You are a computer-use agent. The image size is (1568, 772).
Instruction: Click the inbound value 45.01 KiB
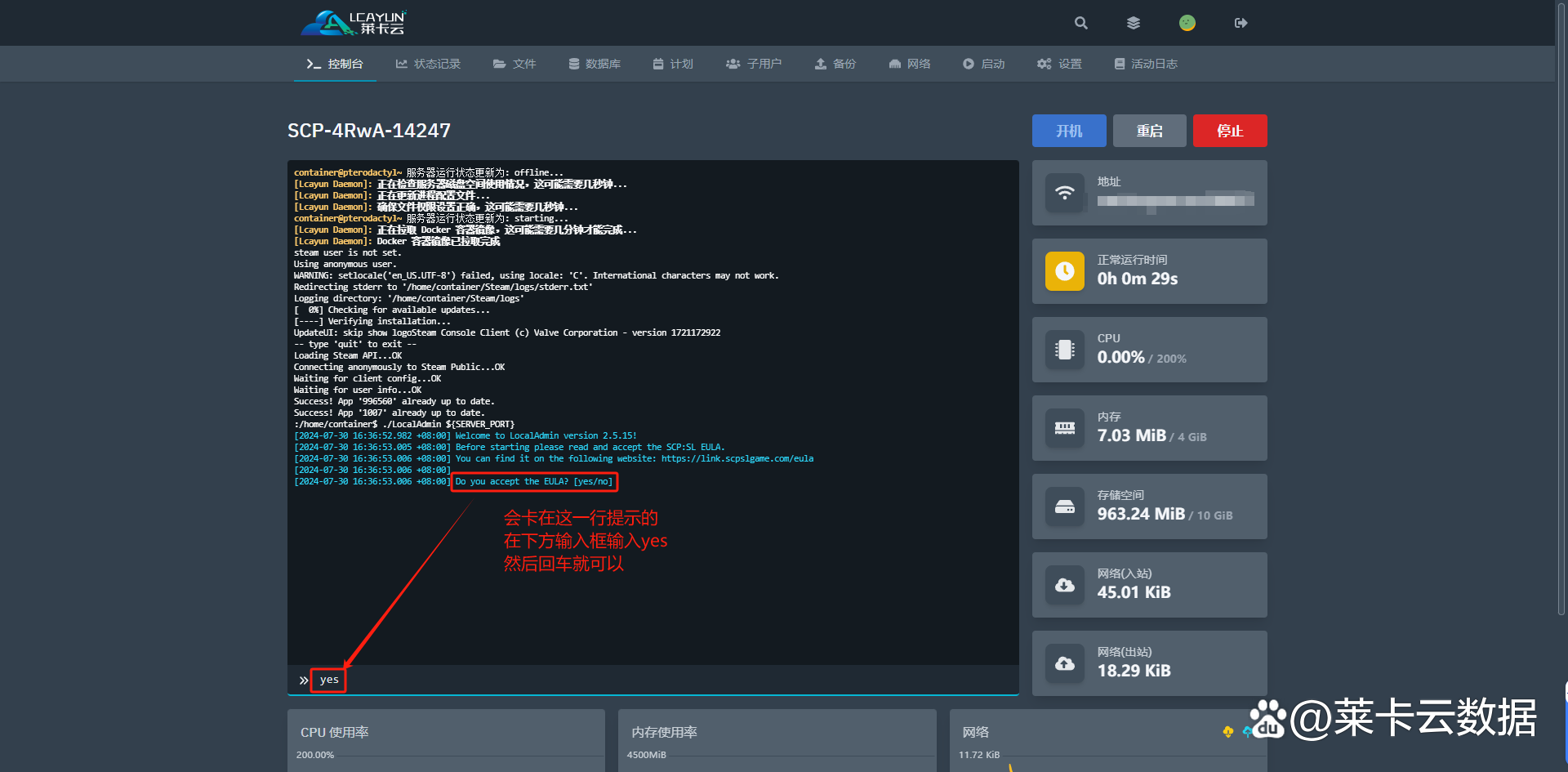(x=1134, y=592)
